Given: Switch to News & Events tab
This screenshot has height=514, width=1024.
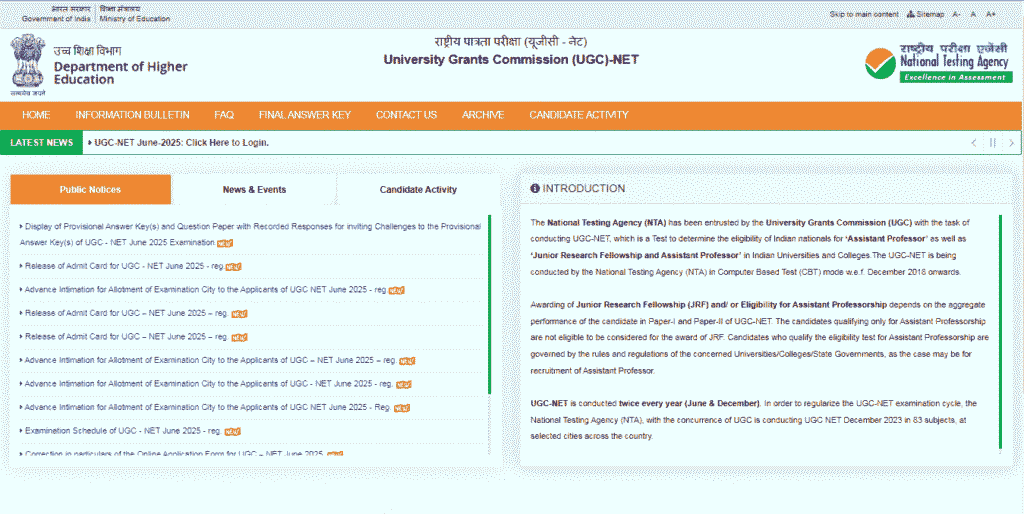Looking at the screenshot, I should click(254, 189).
